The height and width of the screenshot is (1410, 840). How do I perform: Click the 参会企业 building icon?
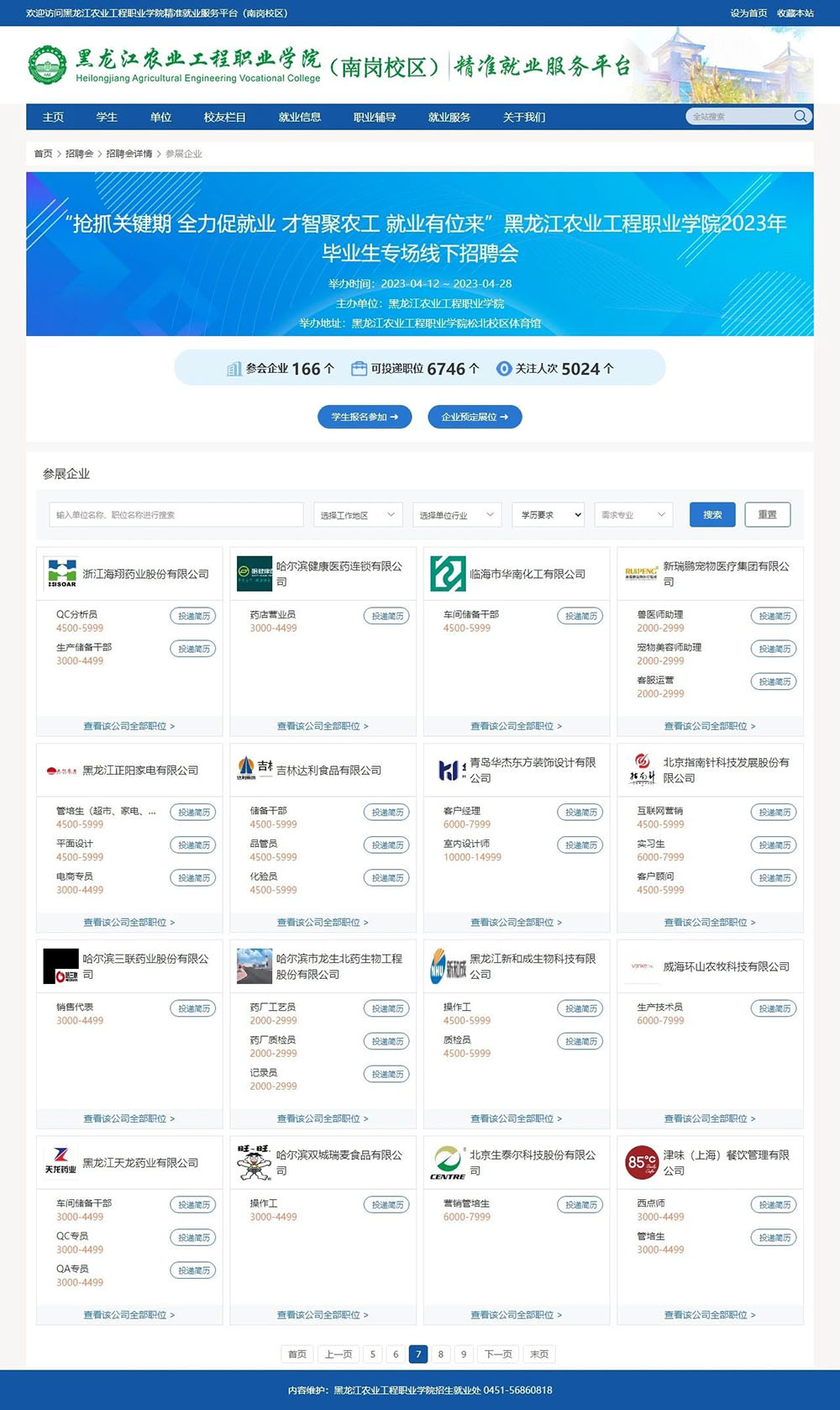(234, 369)
